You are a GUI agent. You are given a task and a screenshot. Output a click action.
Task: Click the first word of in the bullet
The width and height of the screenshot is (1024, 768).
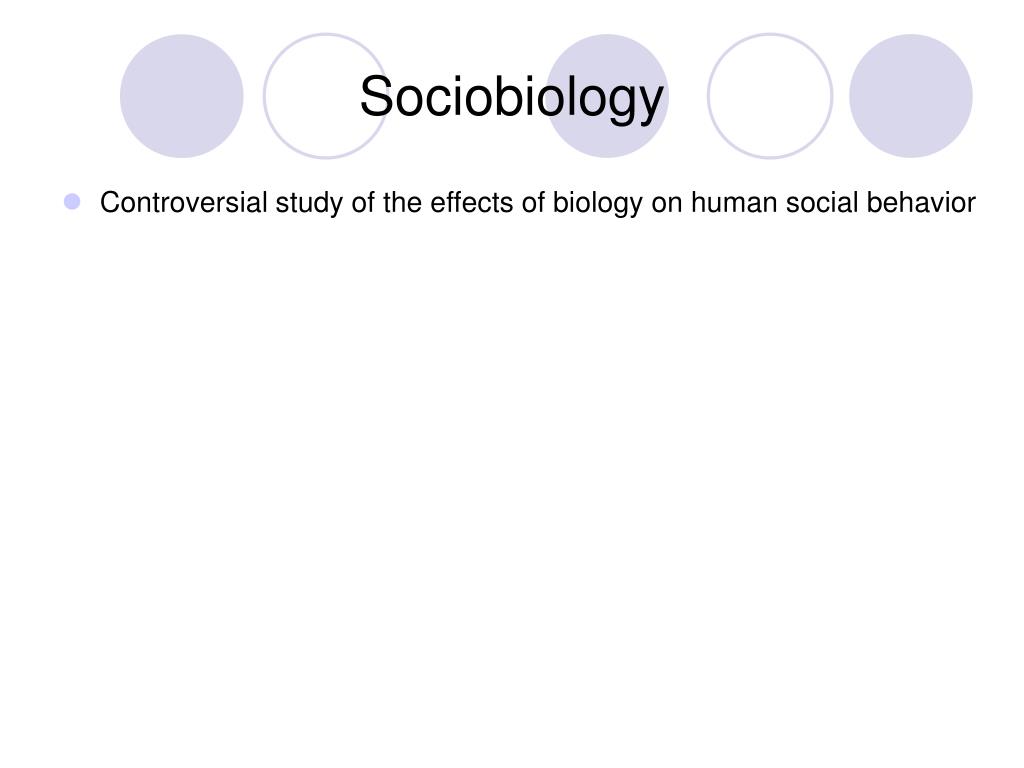(362, 202)
